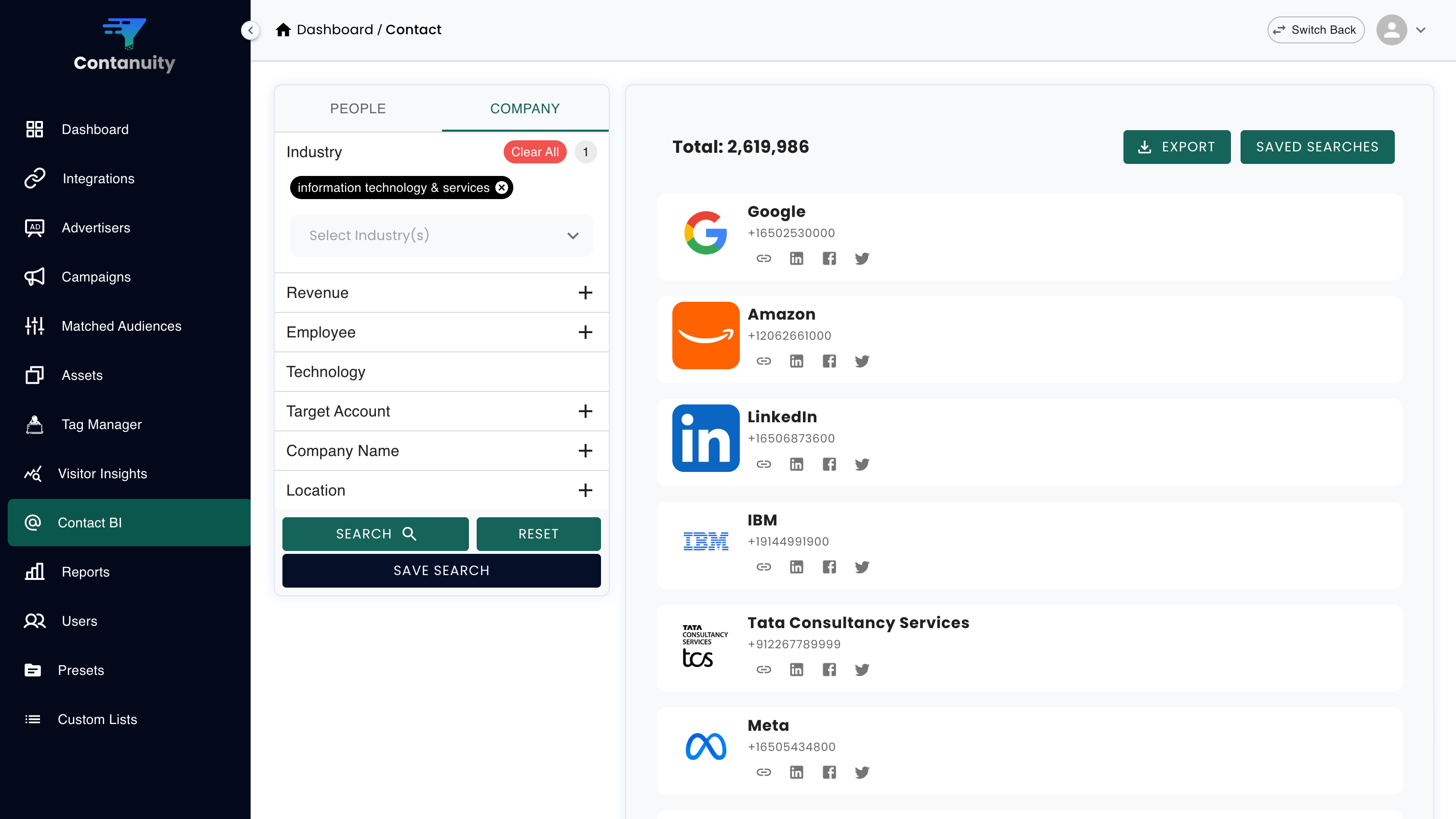Click Meta's website link icon
Image resolution: width=1456 pixels, height=819 pixels.
[x=763, y=772]
